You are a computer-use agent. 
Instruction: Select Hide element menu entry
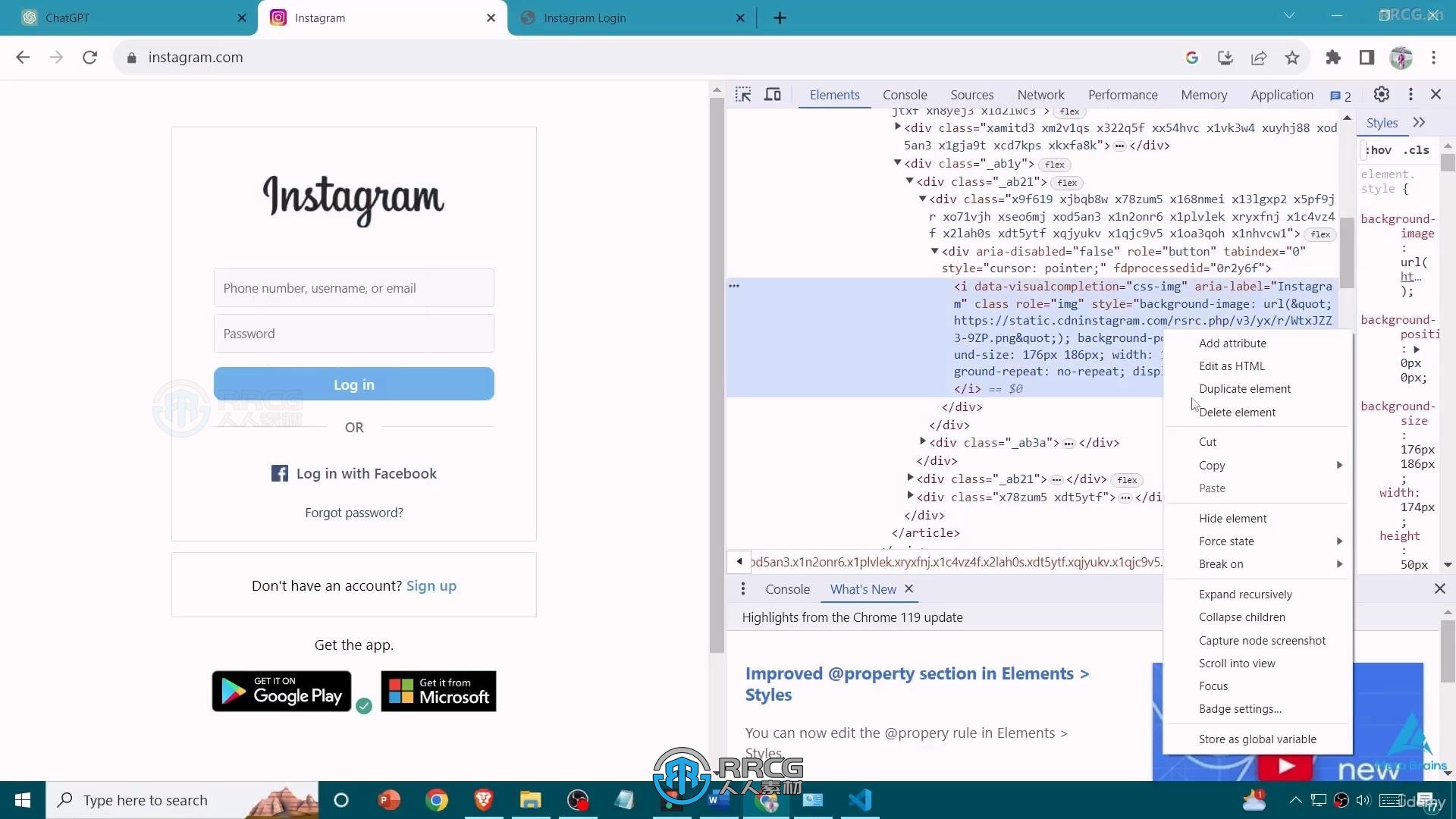click(x=1258, y=518)
